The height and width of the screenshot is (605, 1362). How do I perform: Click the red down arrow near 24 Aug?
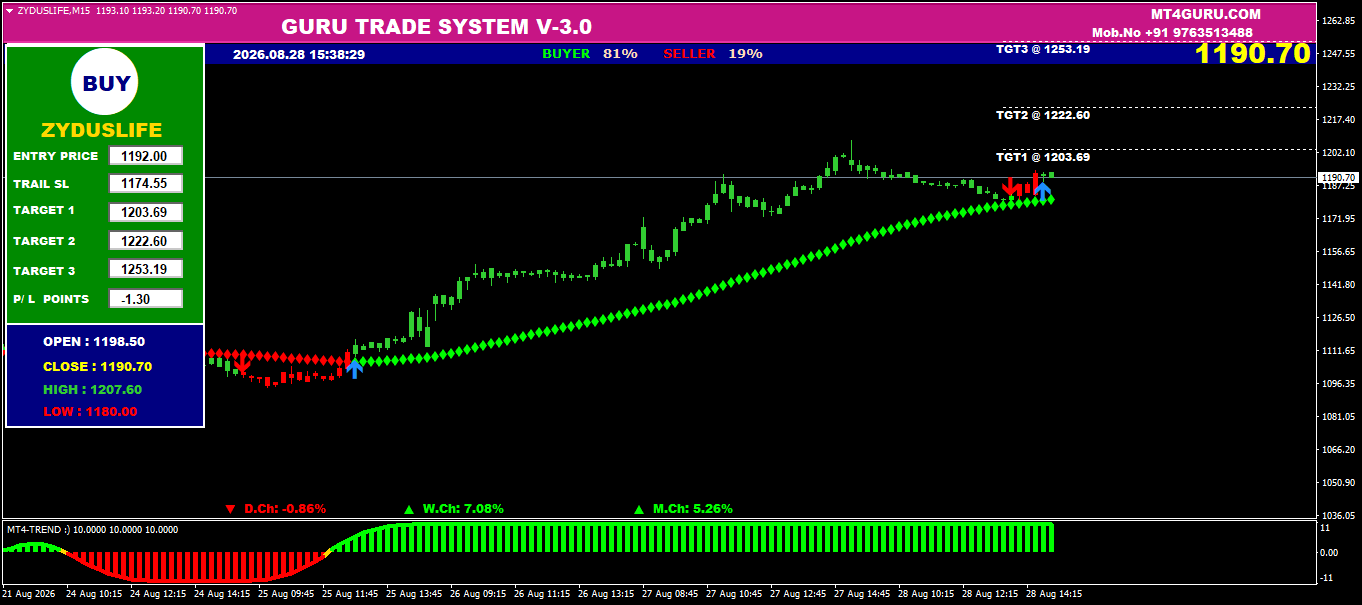(x=241, y=366)
